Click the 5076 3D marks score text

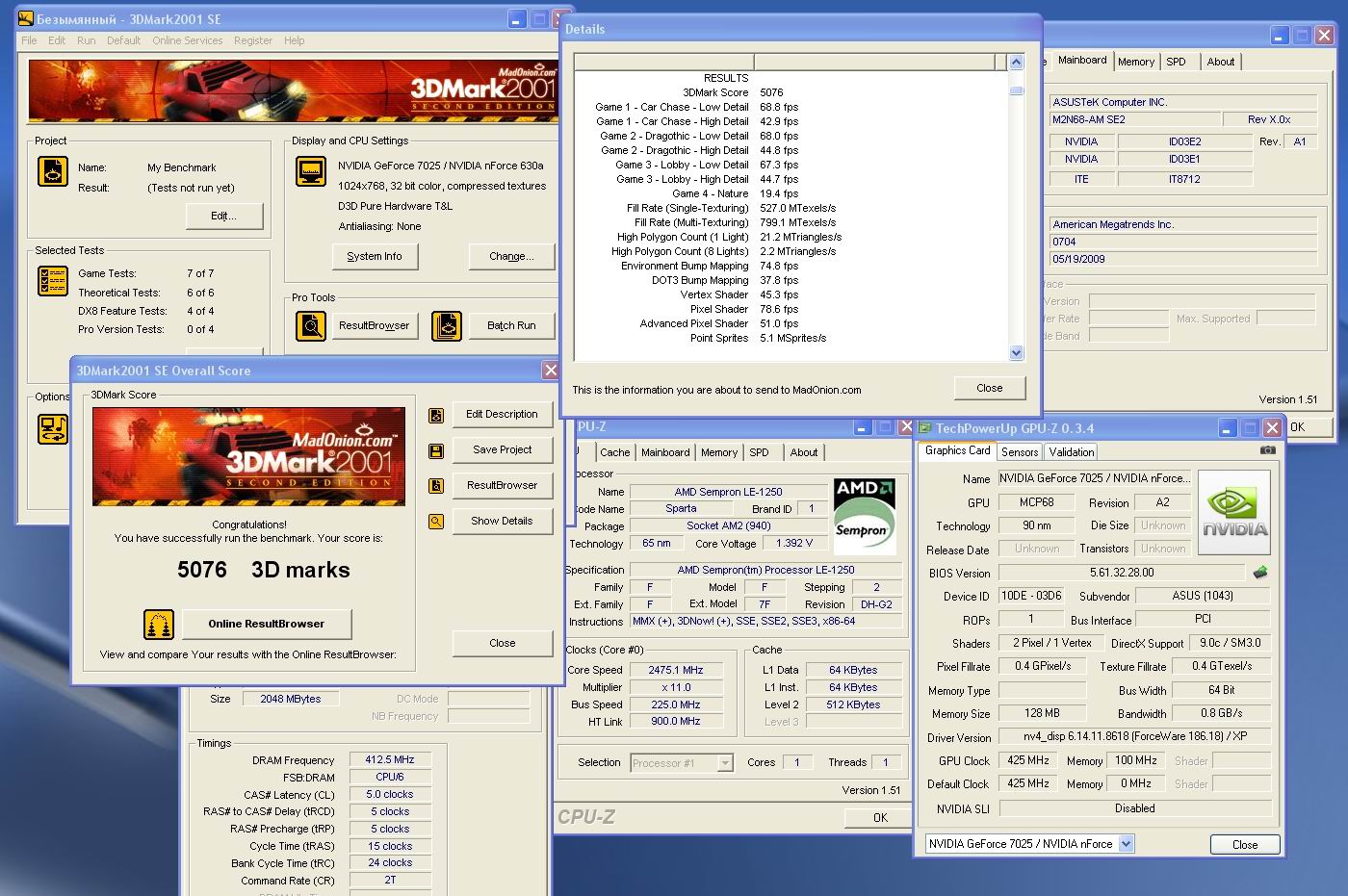pos(263,570)
